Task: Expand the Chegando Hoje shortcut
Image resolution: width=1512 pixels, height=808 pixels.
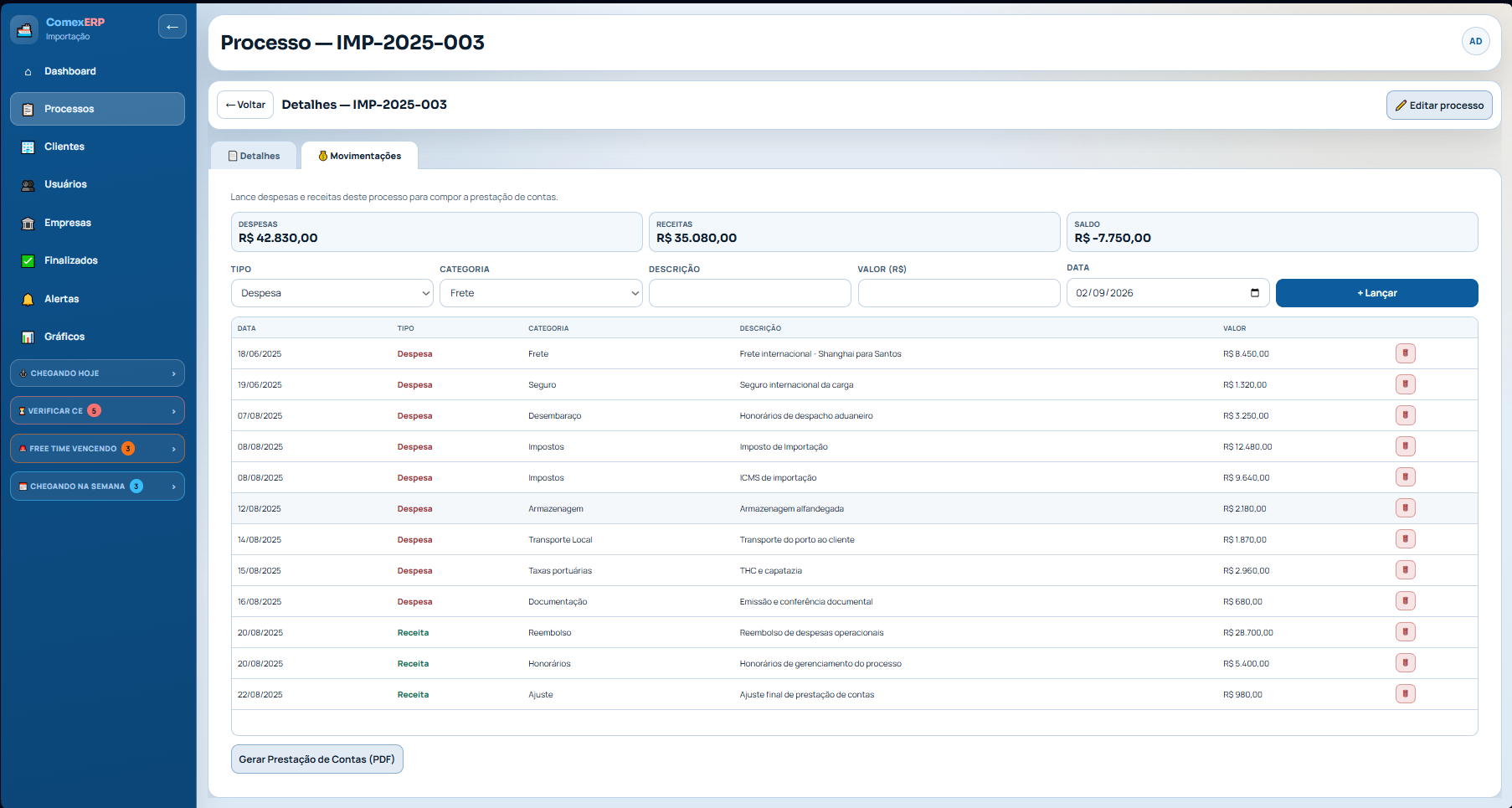Action: click(97, 373)
